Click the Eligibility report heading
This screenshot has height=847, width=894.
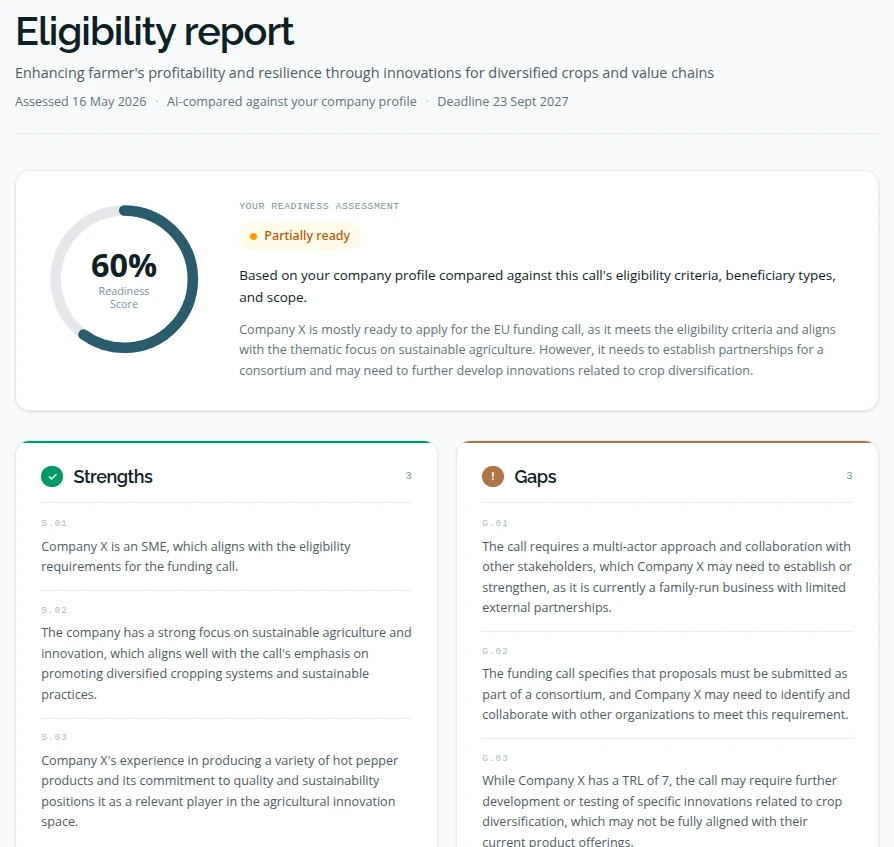point(155,32)
